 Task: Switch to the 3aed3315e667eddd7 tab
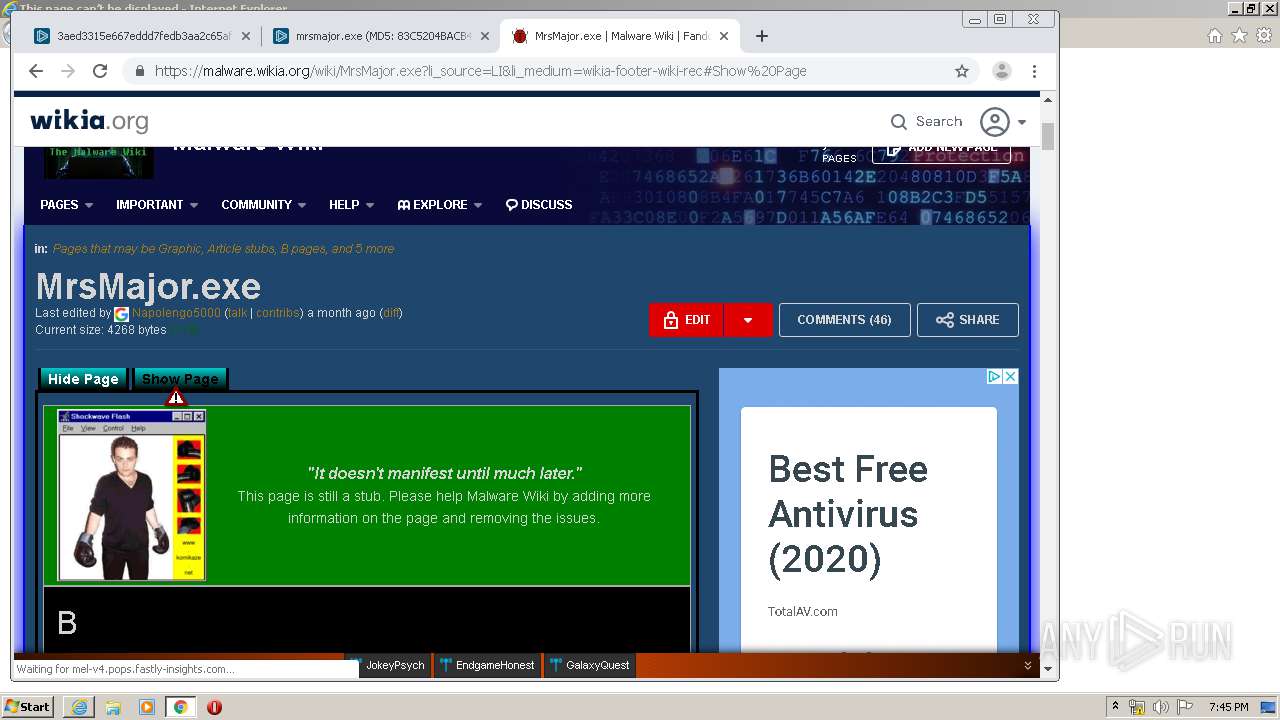tap(142, 36)
